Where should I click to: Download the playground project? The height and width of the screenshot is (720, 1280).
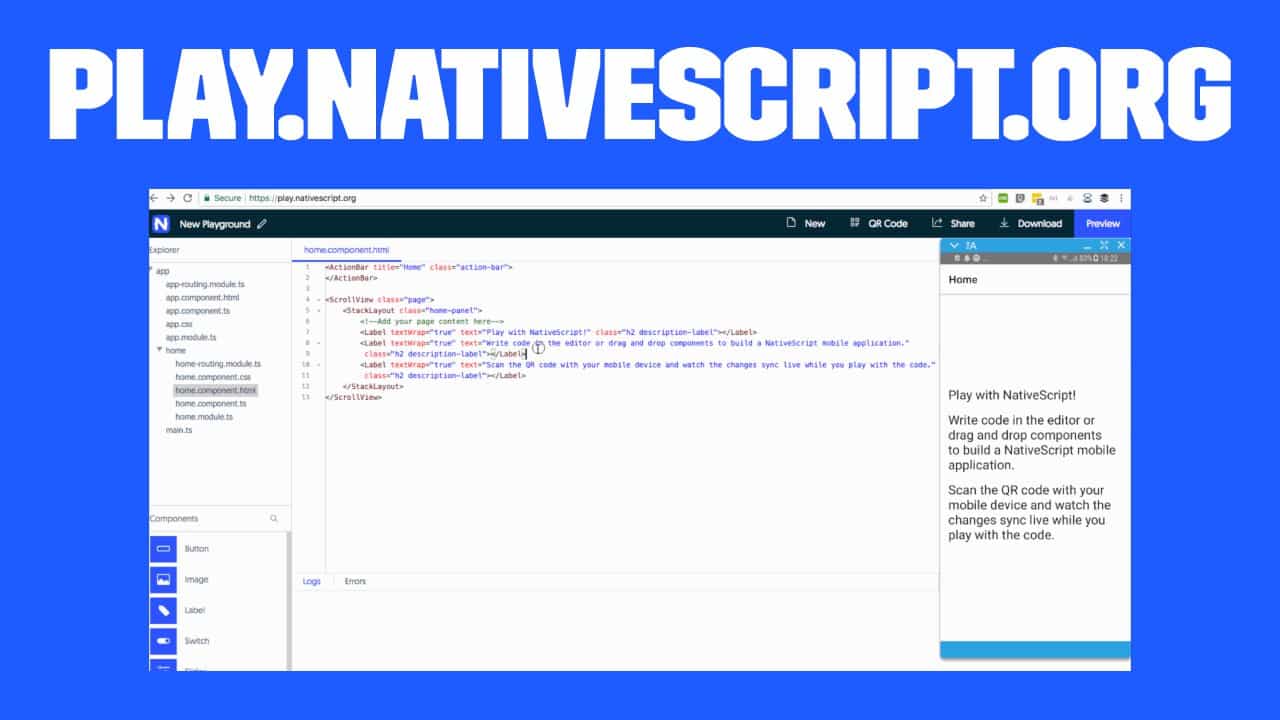(1030, 224)
